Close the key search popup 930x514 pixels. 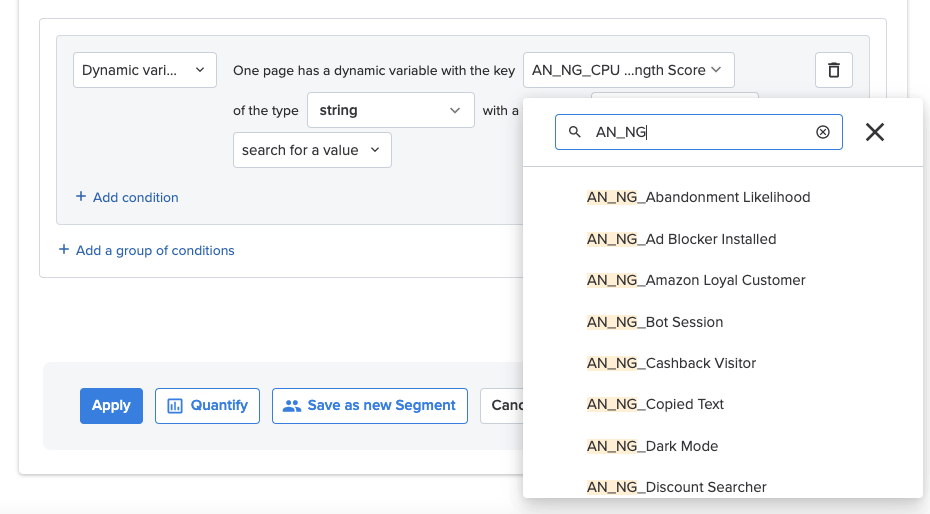pos(875,132)
